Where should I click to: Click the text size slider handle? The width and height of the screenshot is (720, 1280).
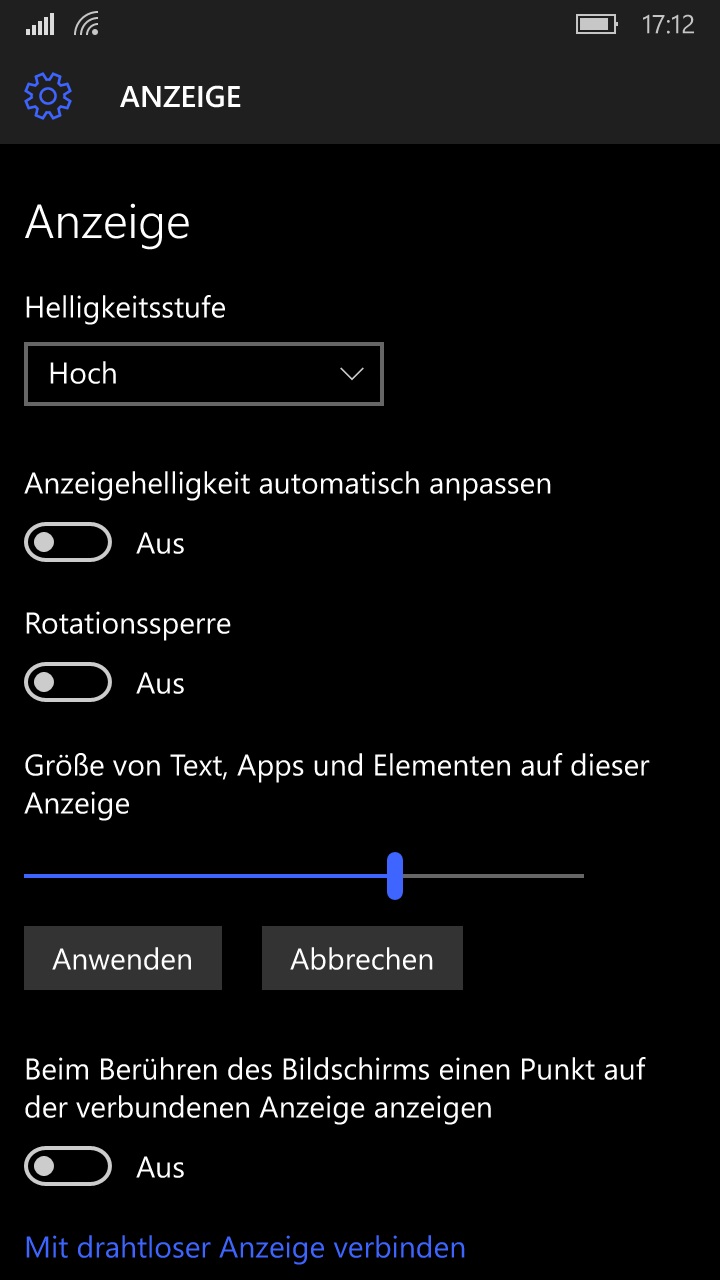(395, 876)
